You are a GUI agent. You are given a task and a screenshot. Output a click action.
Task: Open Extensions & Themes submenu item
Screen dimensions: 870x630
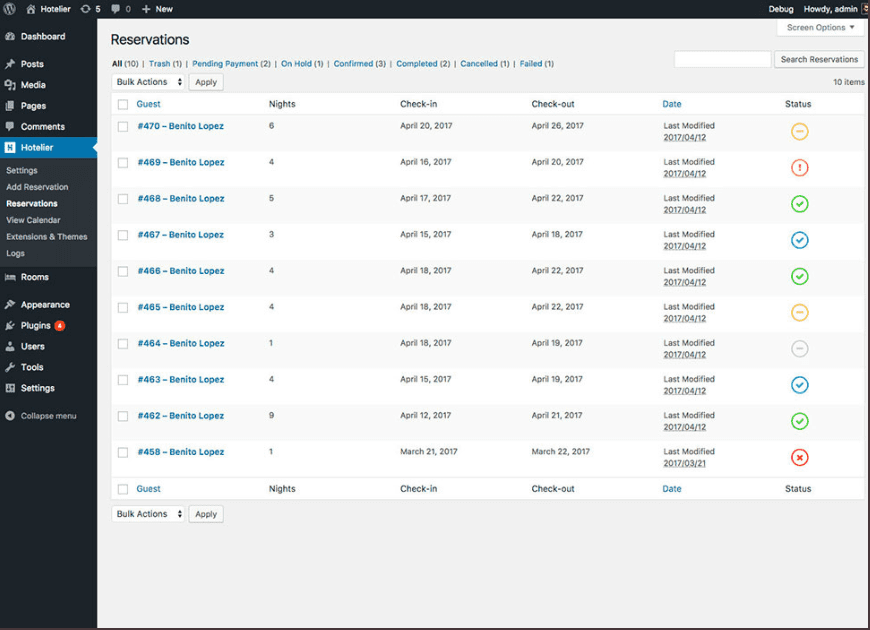click(x=47, y=237)
